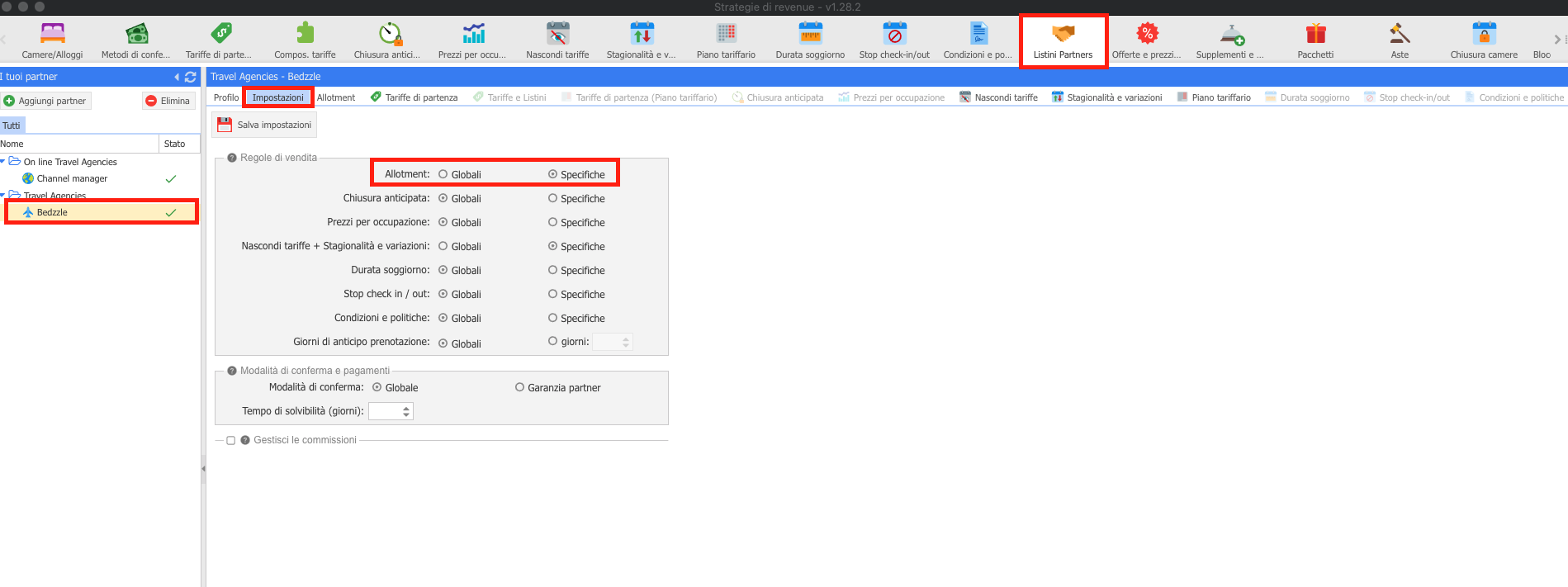Open the Pacchetti gift icon
The width and height of the screenshot is (1568, 587).
[1315, 34]
